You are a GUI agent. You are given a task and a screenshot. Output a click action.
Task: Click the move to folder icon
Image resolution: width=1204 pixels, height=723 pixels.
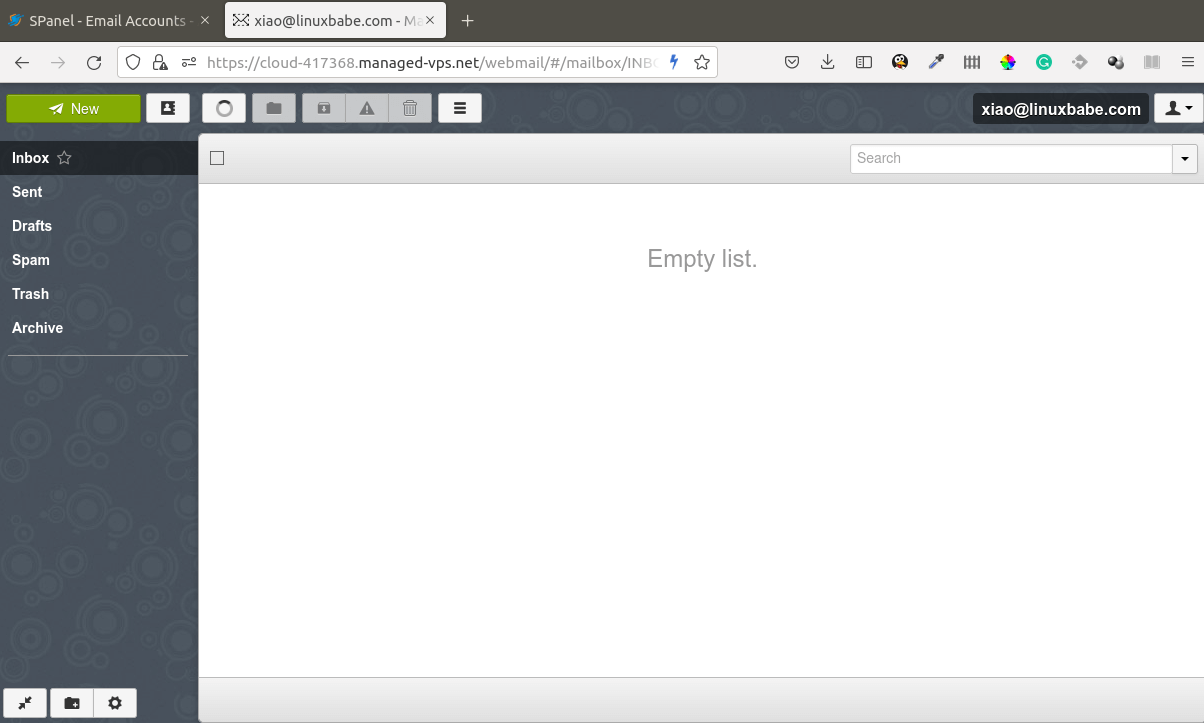click(x=274, y=108)
